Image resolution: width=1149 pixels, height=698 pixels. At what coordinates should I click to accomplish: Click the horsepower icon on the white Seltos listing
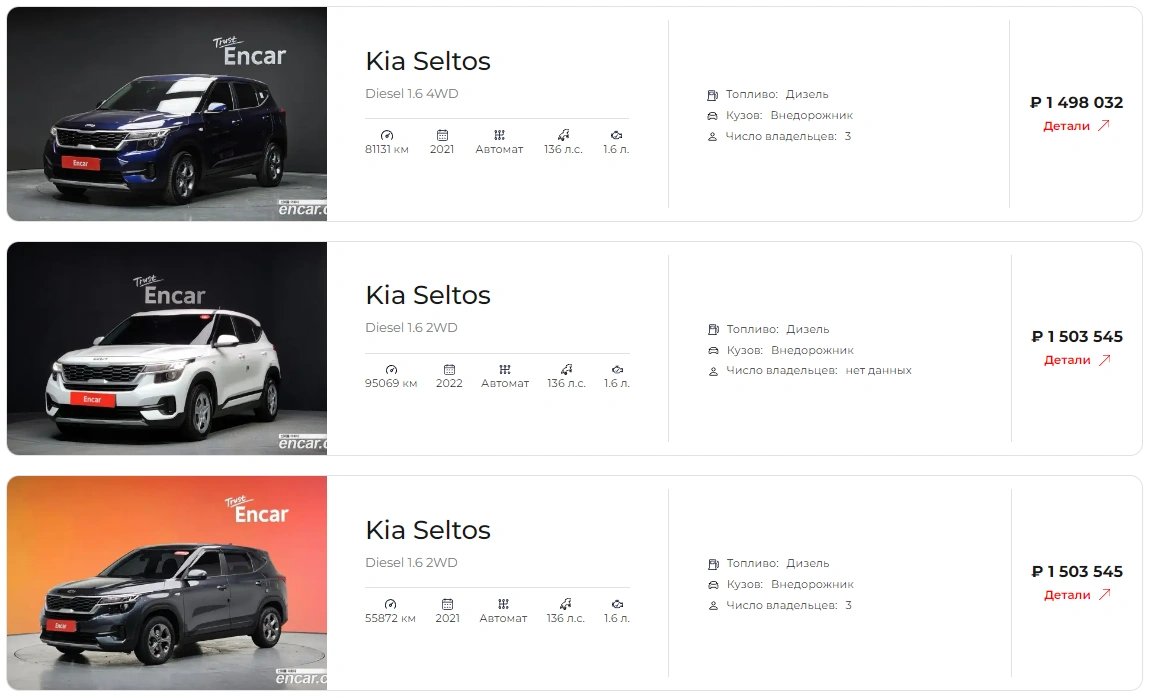point(566,369)
